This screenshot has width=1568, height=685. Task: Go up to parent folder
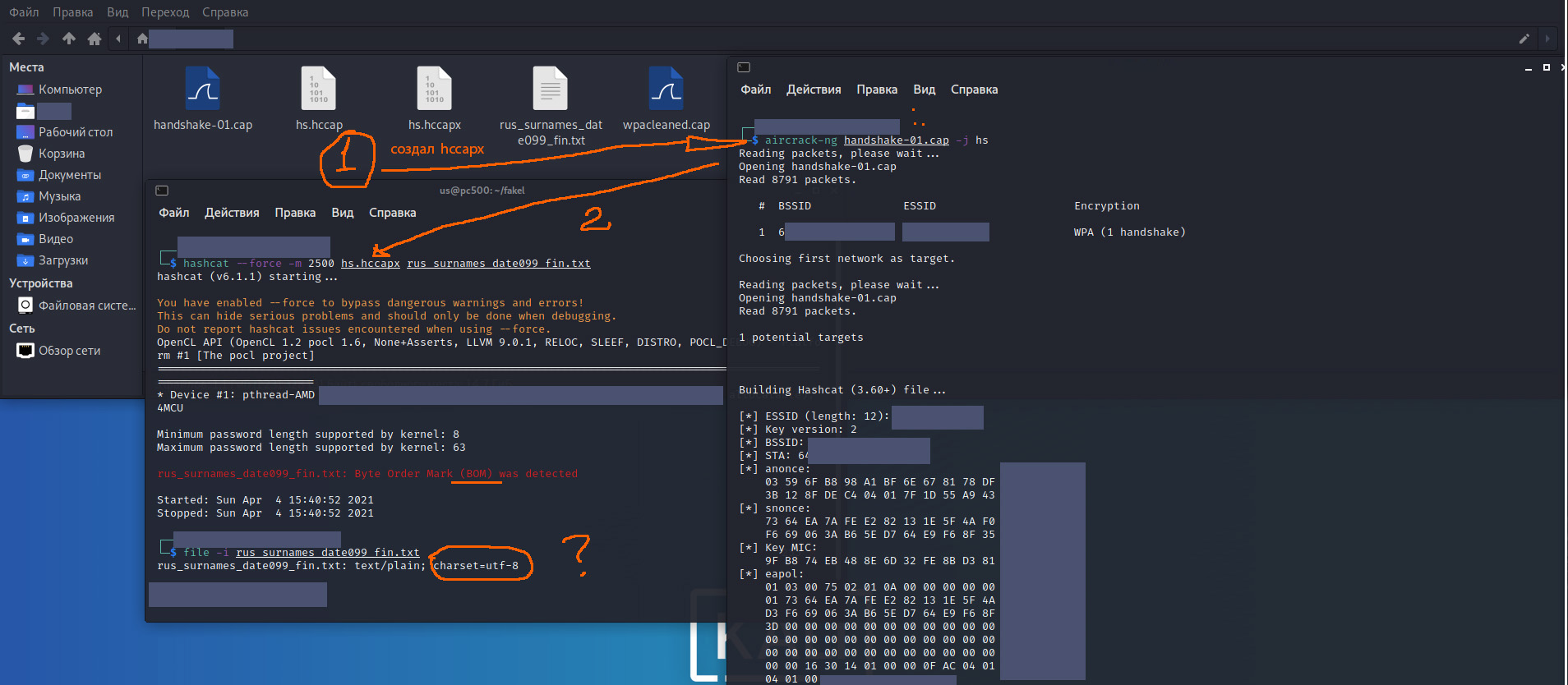pos(69,39)
